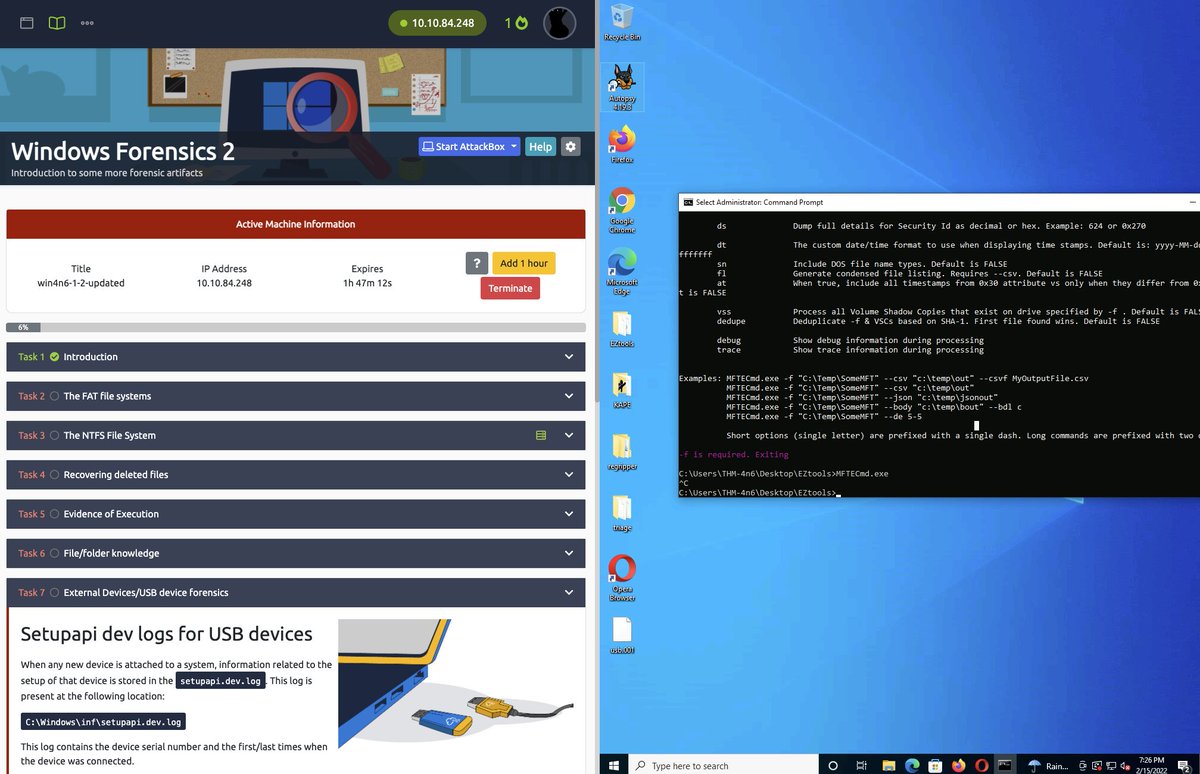Open the Task 3 notes icon
The height and width of the screenshot is (774, 1200).
(541, 435)
